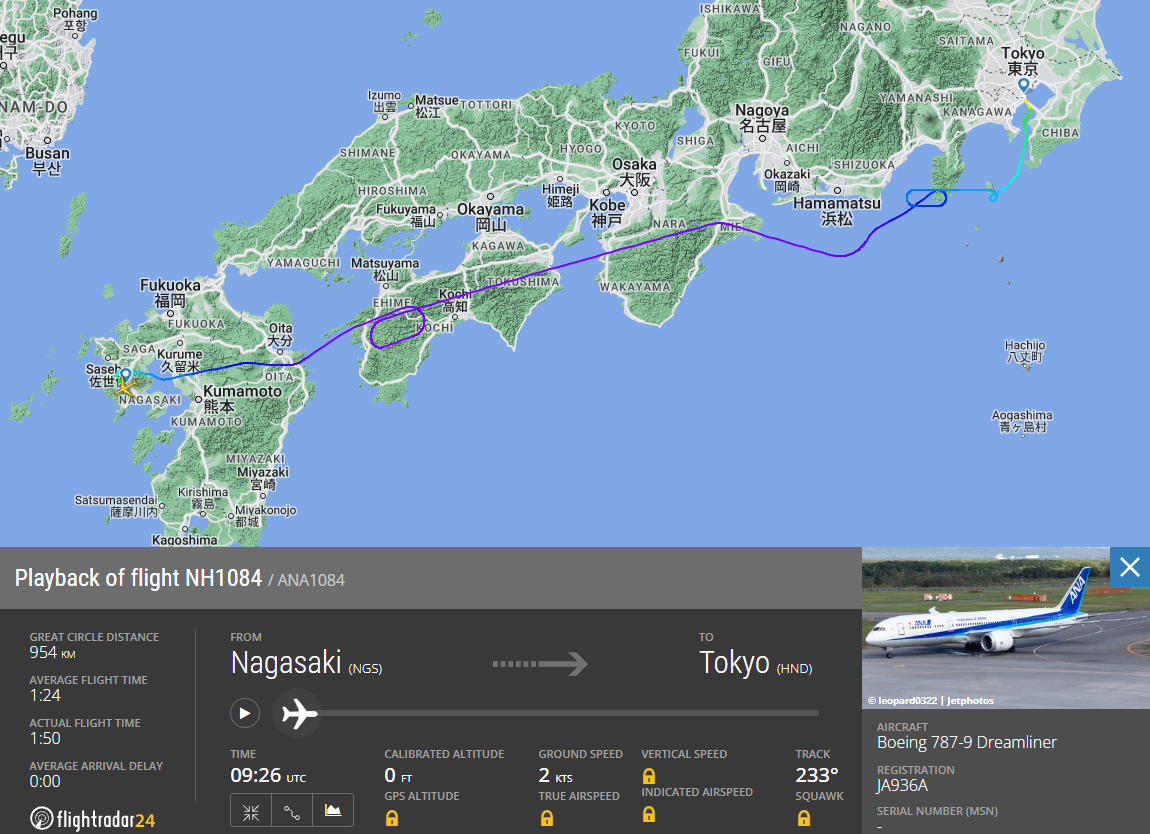
Task: Open the ANA Boeing 787 aircraft photo
Action: pyautogui.click(x=1006, y=628)
